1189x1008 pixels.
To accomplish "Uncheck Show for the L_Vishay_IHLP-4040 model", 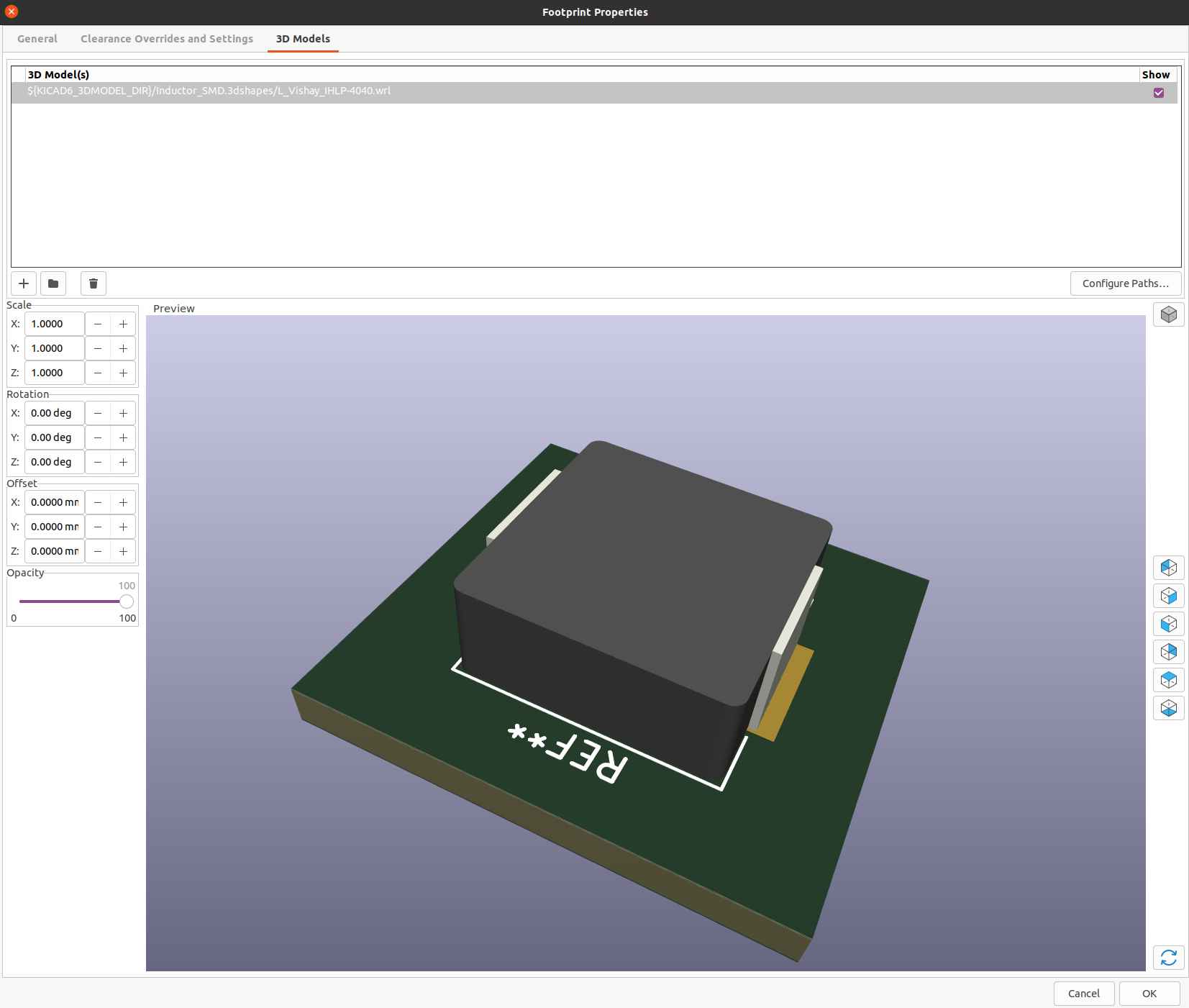I will click(1158, 93).
